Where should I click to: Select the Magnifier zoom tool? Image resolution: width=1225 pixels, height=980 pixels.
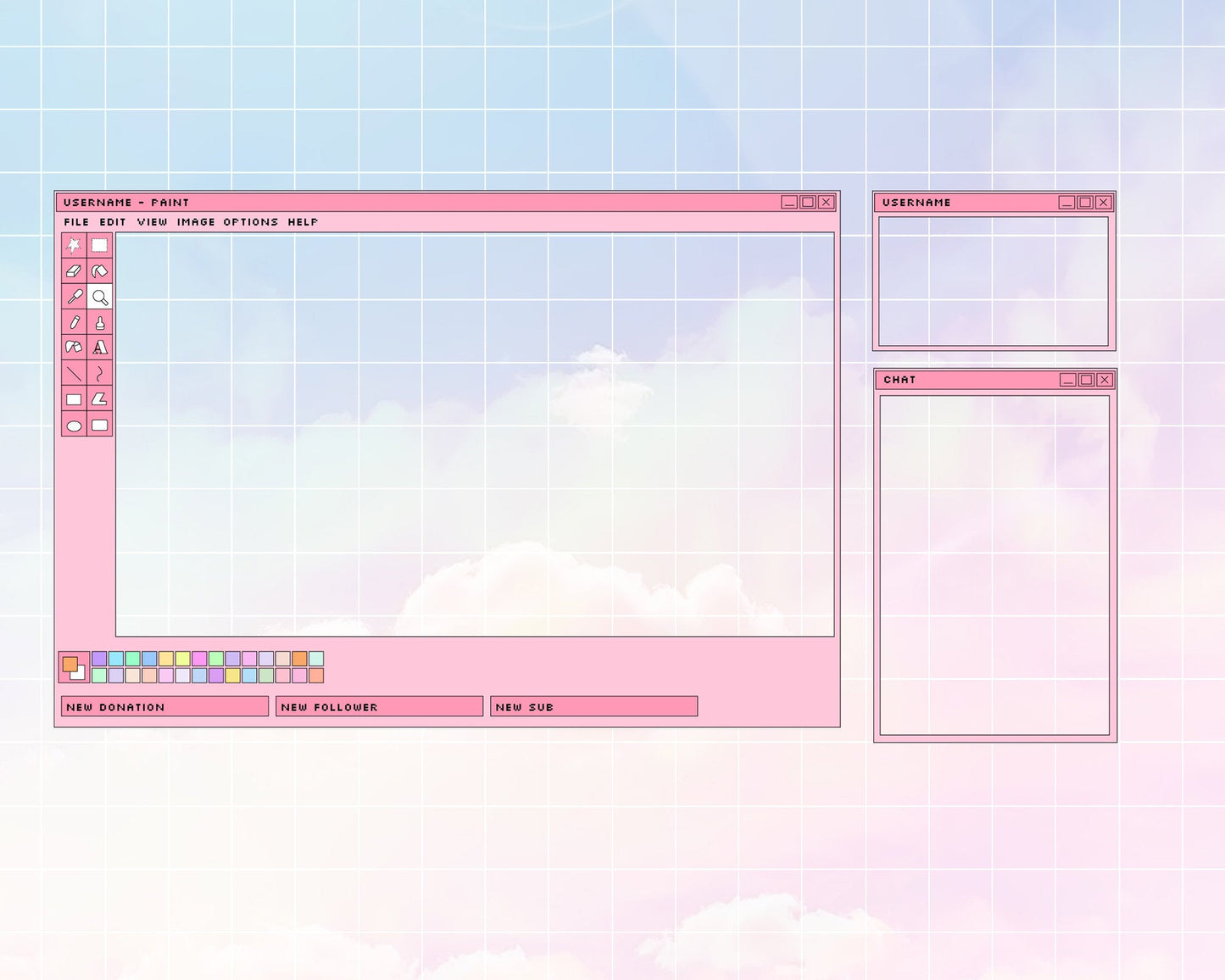click(x=99, y=297)
